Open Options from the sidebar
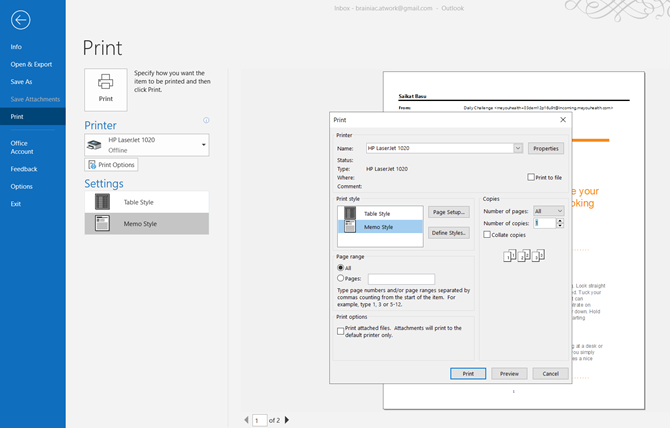 [x=21, y=187]
